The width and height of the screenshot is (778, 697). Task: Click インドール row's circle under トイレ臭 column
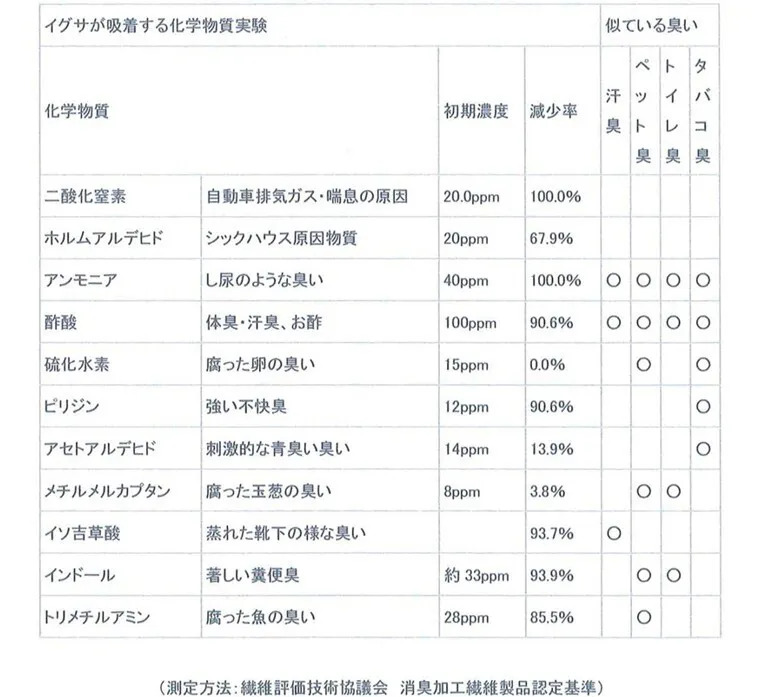coord(674,575)
